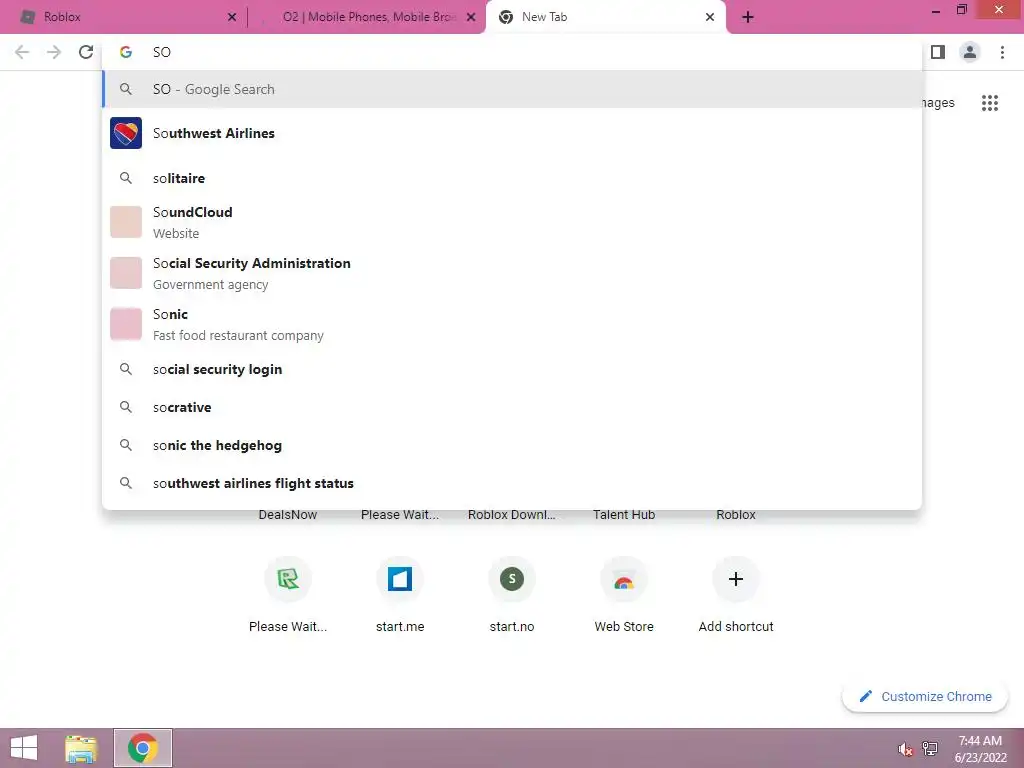Open the profile avatar menu
Screen dimensions: 1024x768
pyautogui.click(x=970, y=52)
